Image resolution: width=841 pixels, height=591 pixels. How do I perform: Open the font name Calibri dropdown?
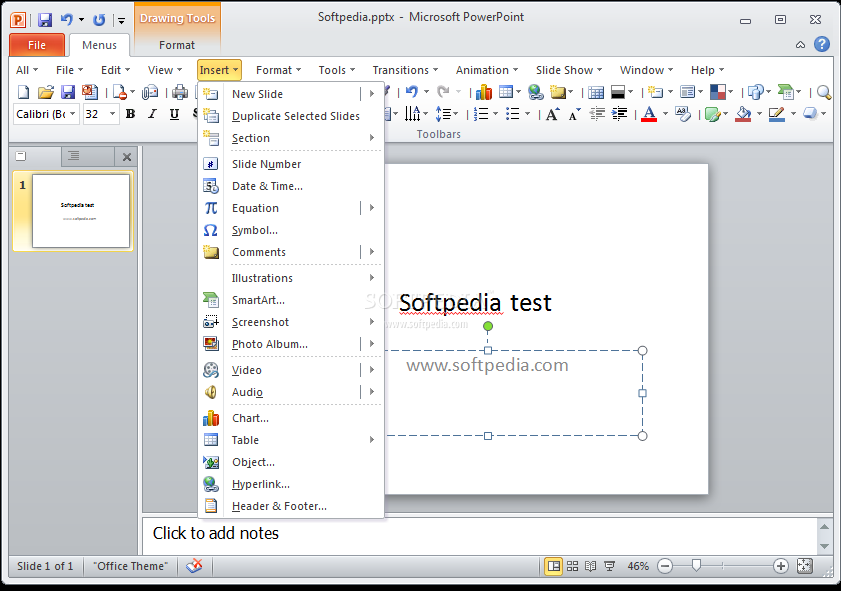coord(72,114)
